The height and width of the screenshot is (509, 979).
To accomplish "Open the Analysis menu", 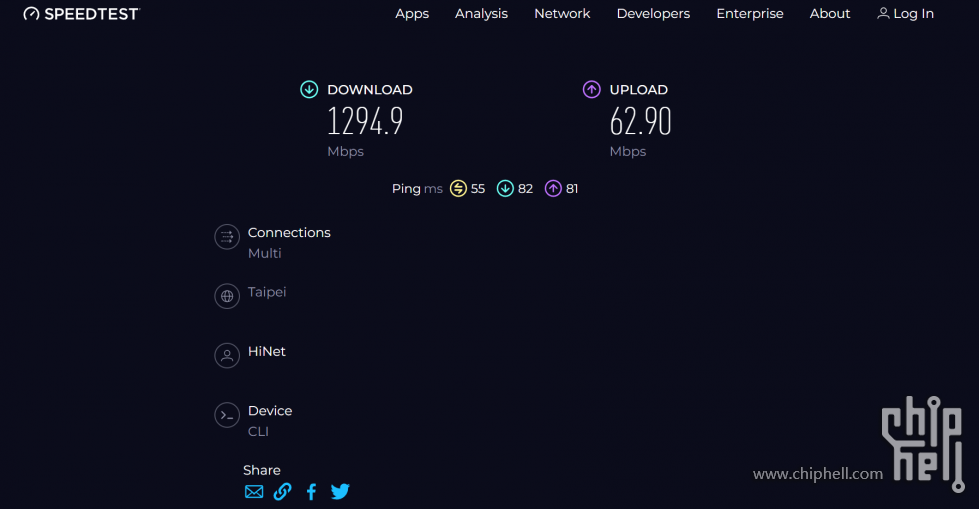I will (x=481, y=14).
